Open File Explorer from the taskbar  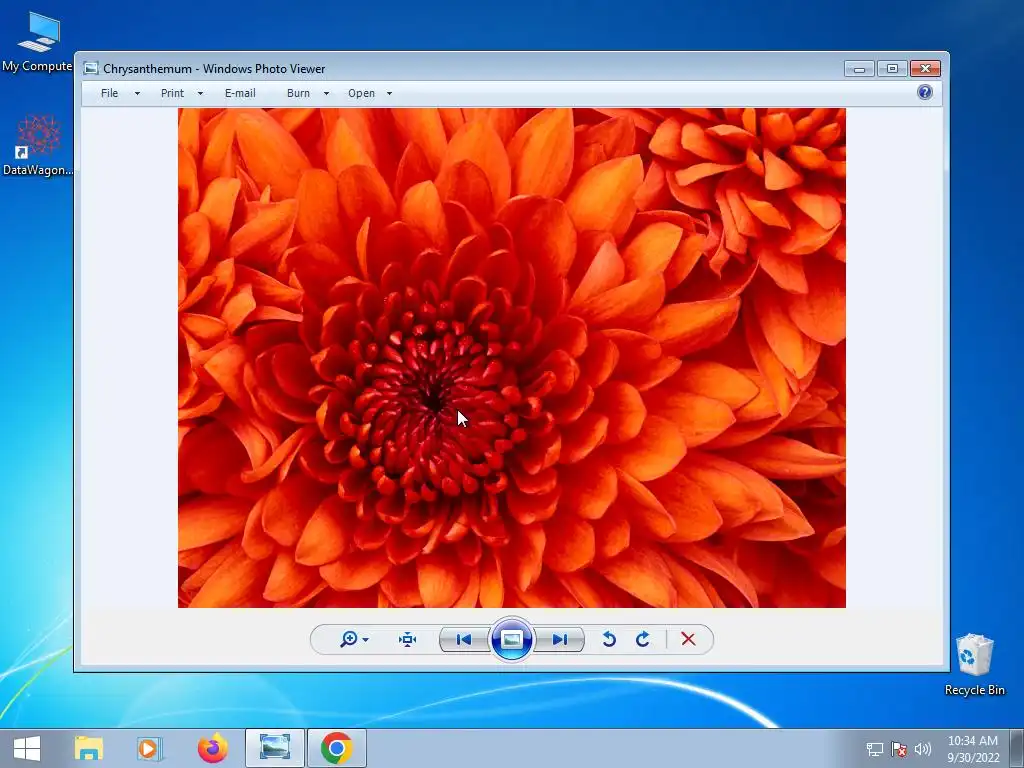pos(88,748)
